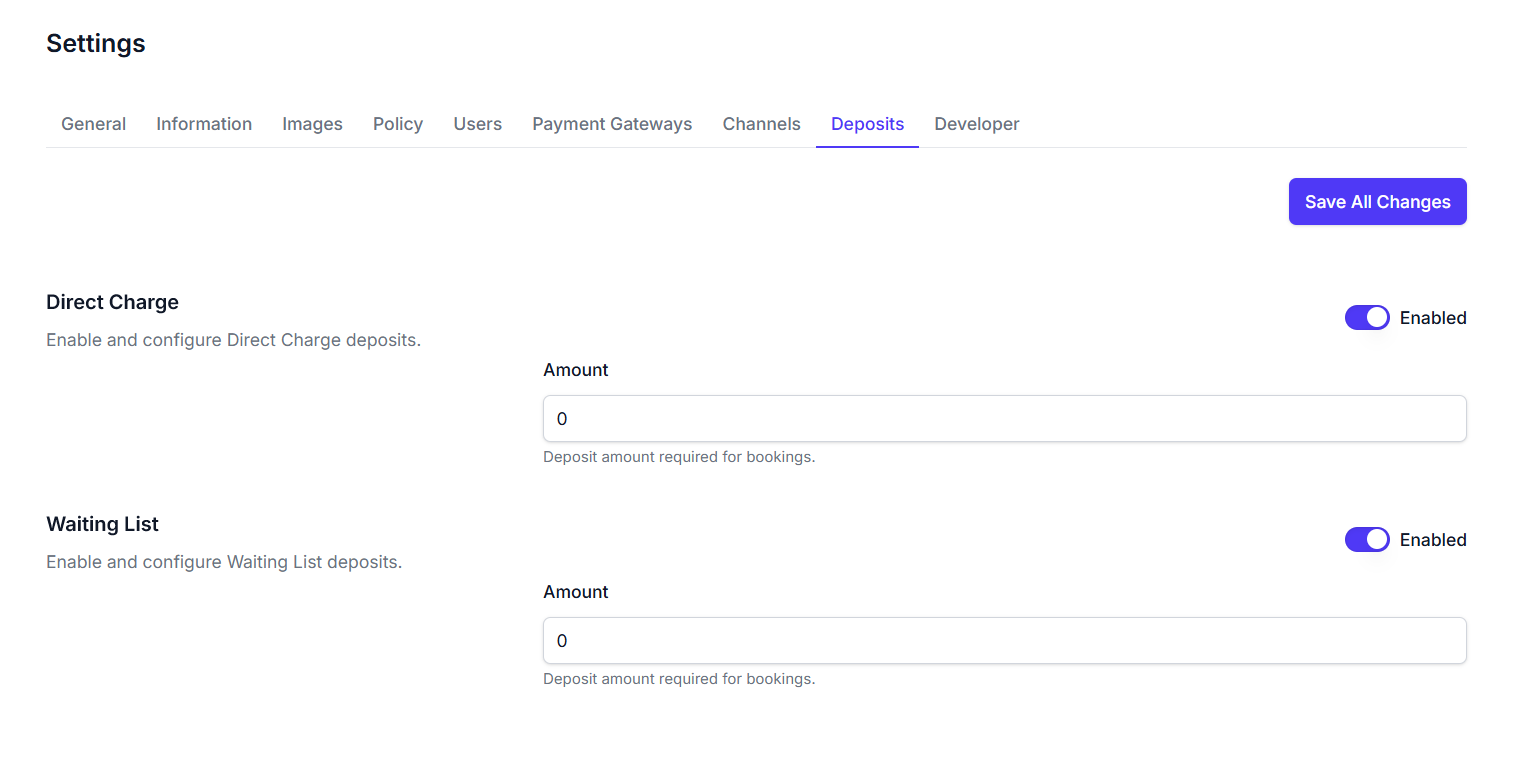Image resolution: width=1513 pixels, height=760 pixels.
Task: Click the Amount label under Direct Charge
Action: point(576,370)
